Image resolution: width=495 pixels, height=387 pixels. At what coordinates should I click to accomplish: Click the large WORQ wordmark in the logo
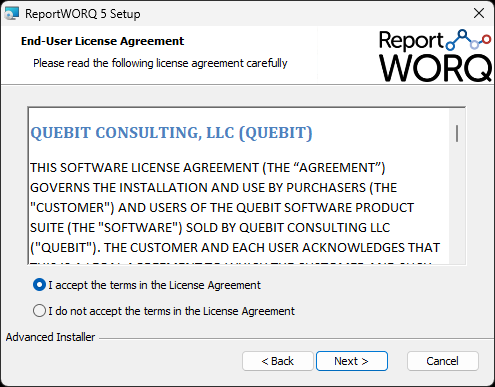pyautogui.click(x=435, y=68)
